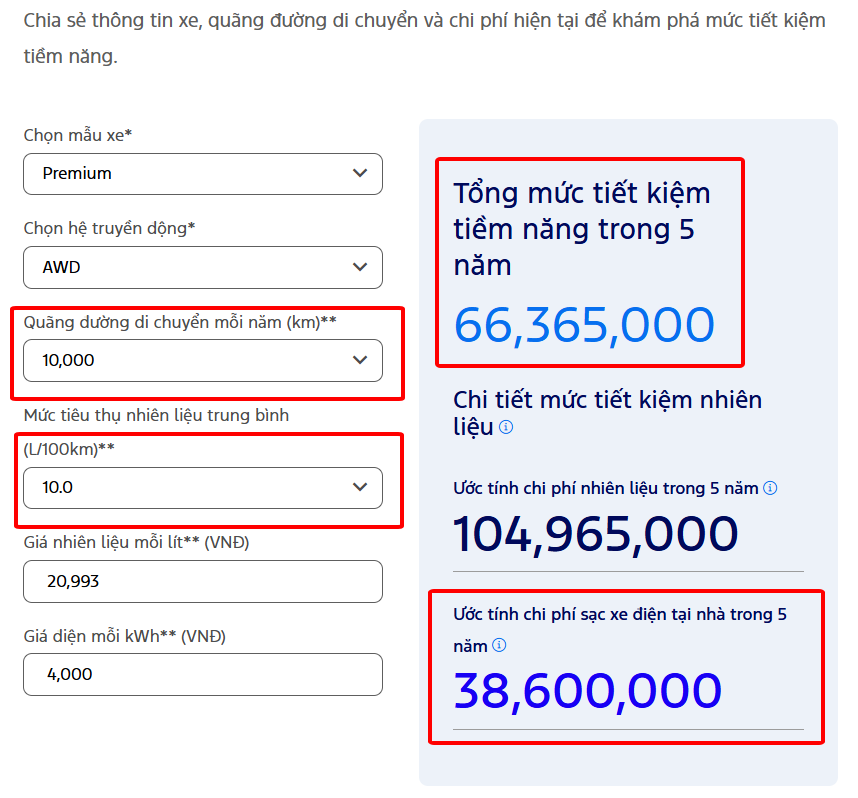Click "Mức tiêu thụ nhiên liệu trung bình" label
Image resolution: width=858 pixels, height=798 pixels.
tap(156, 415)
